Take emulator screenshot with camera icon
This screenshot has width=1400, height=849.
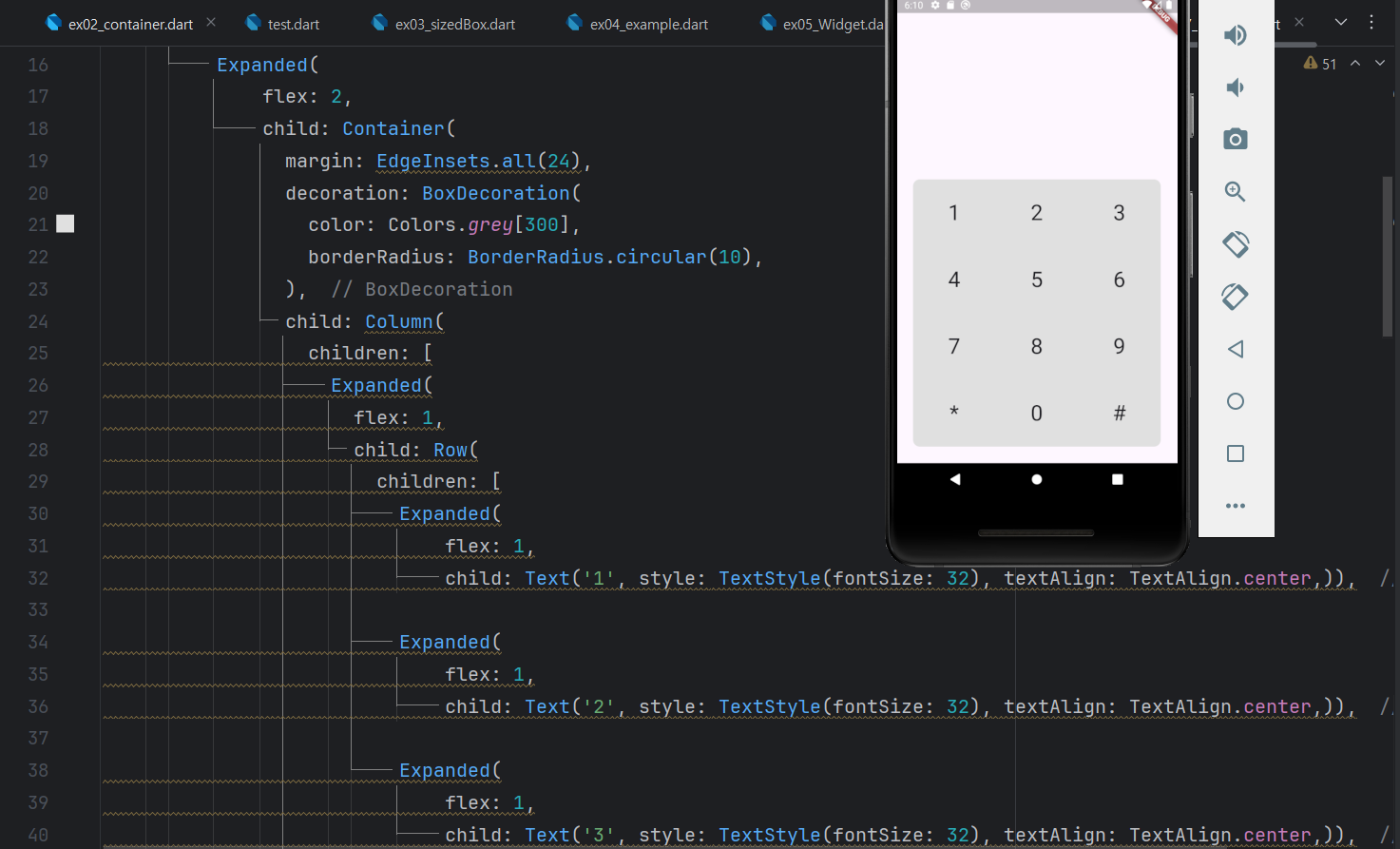1235,139
